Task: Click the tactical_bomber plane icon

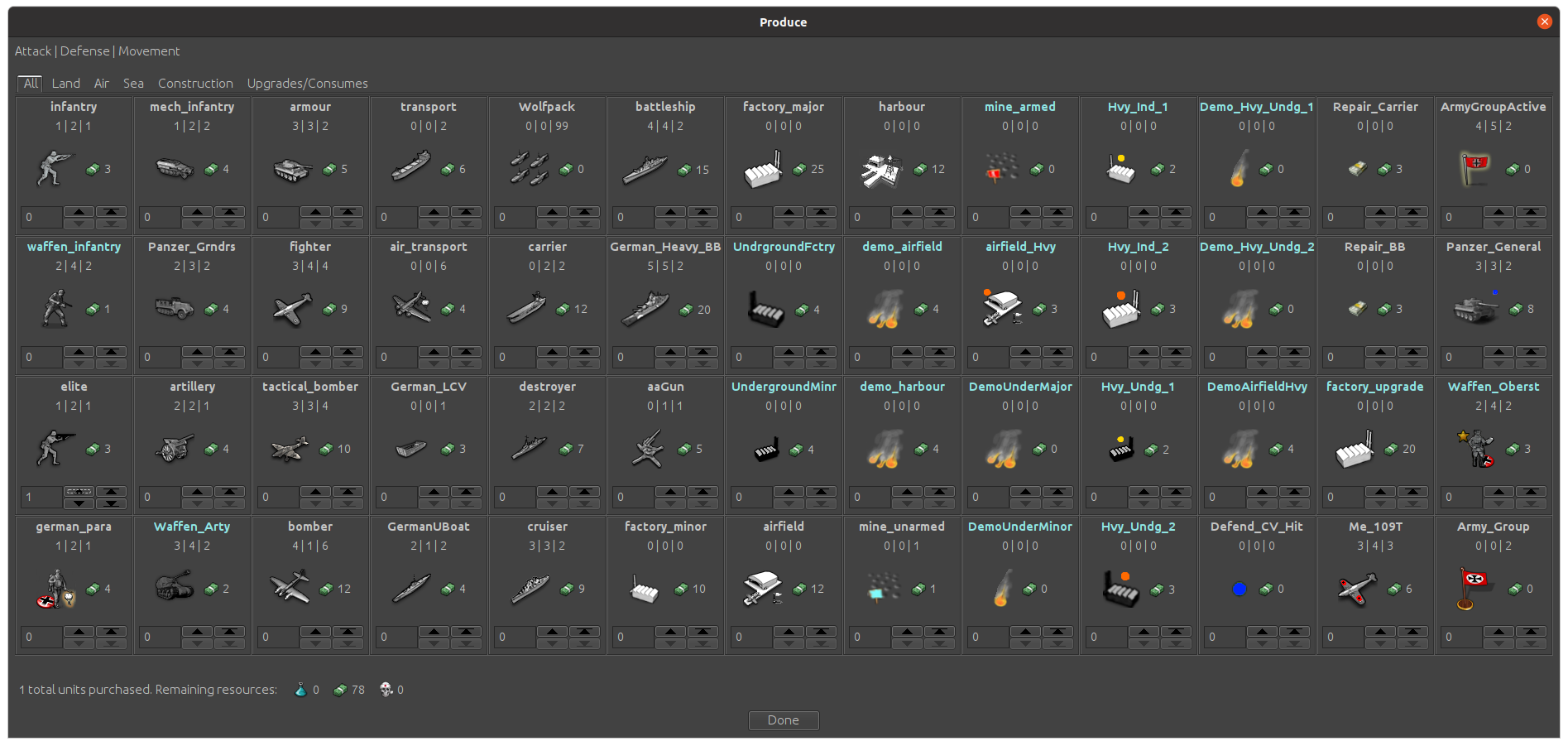Action: (x=290, y=450)
